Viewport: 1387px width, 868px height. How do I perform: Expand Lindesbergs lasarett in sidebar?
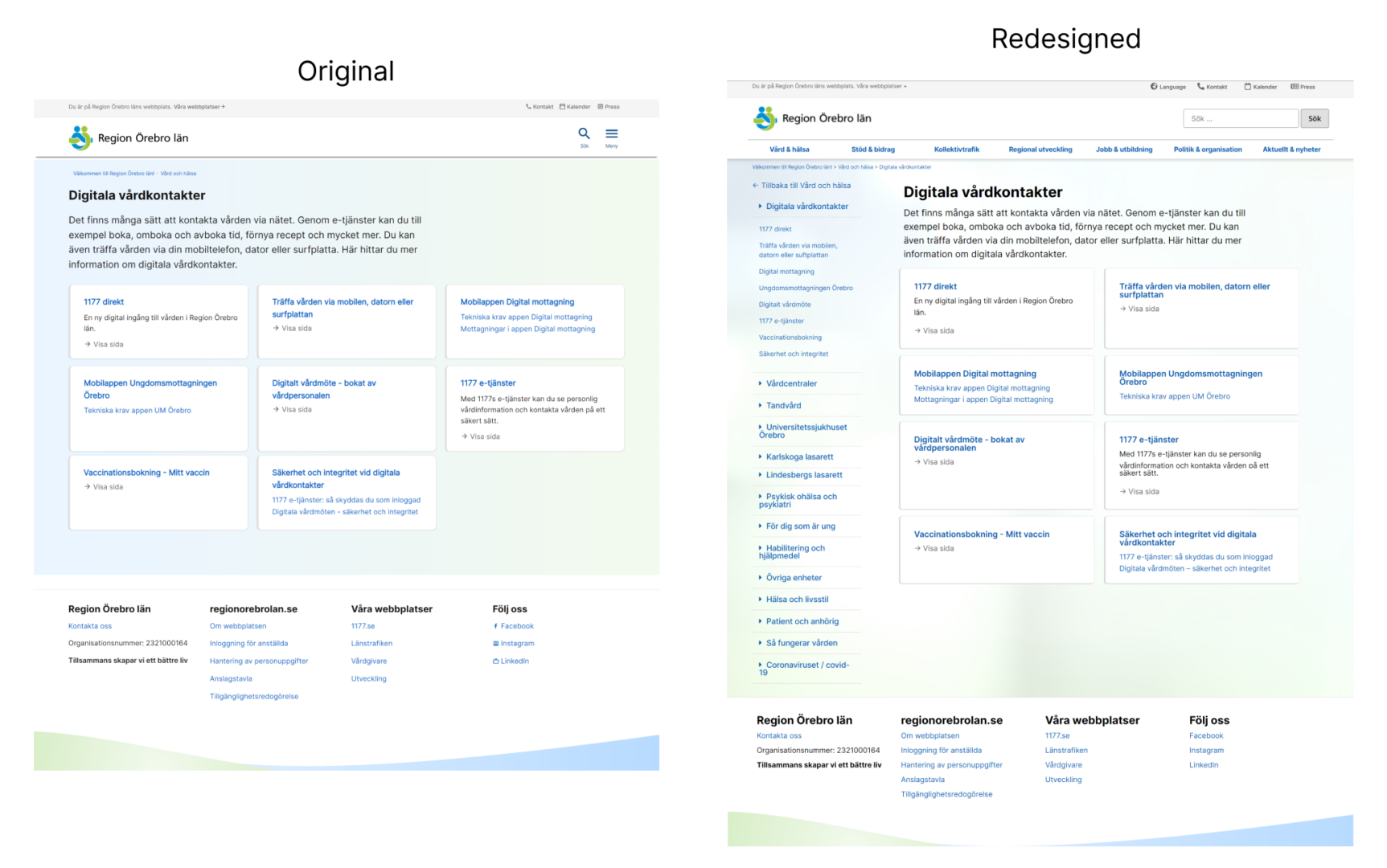point(760,475)
